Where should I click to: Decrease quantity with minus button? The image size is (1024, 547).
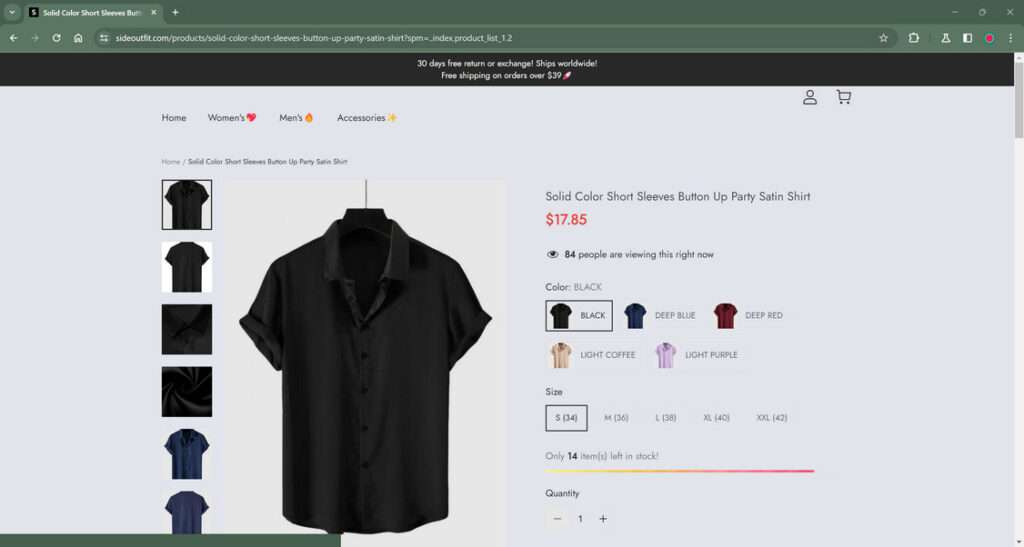[x=557, y=519]
